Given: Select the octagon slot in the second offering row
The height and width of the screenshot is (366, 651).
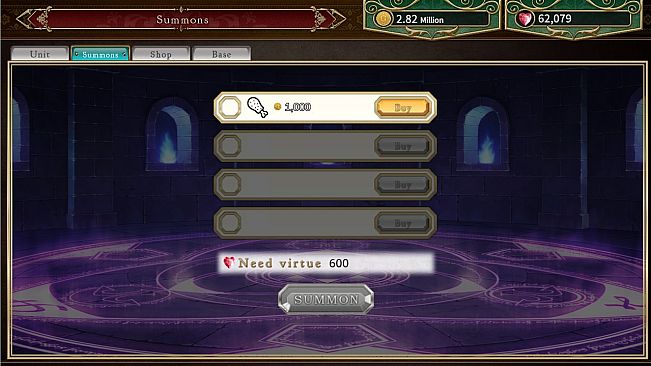Looking at the screenshot, I should (230, 146).
